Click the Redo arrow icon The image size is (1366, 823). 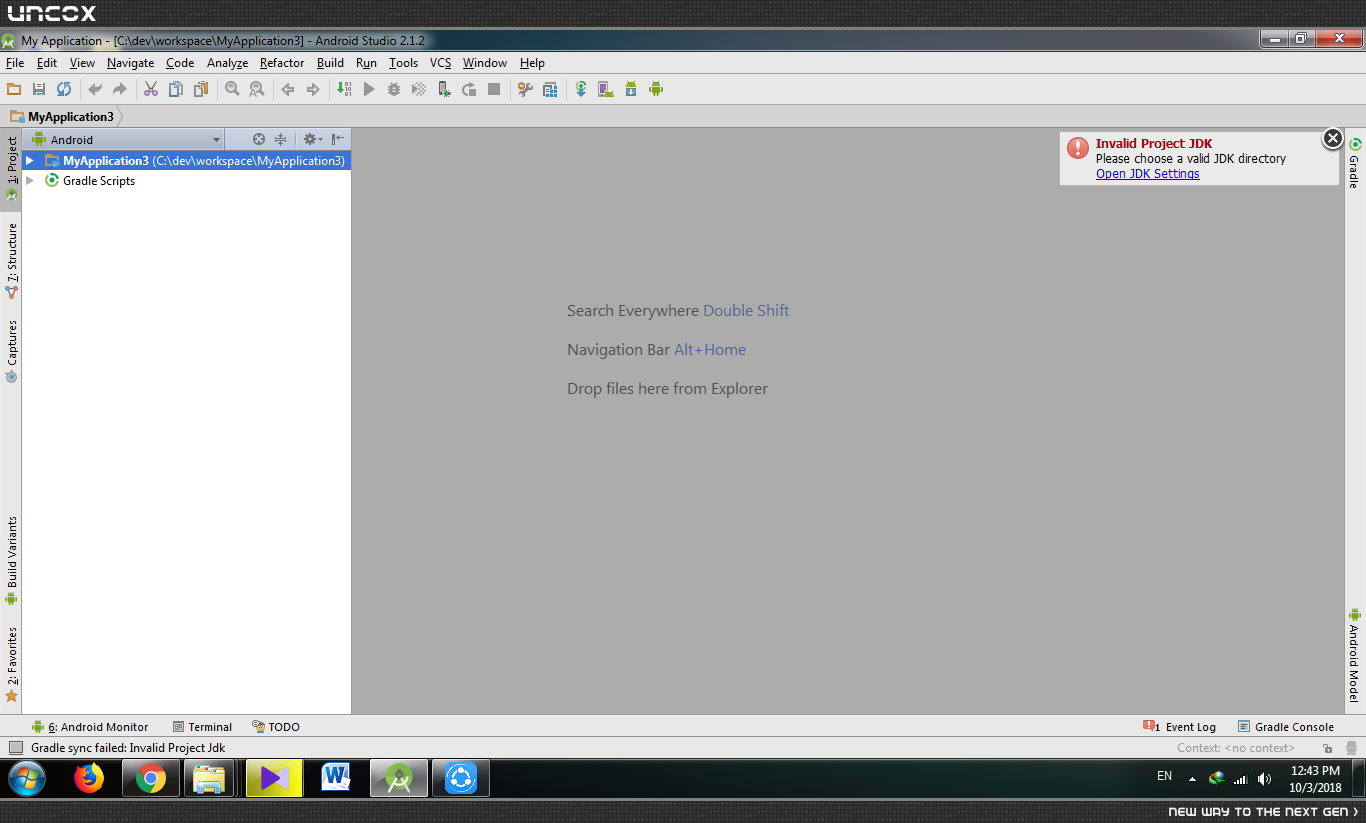coord(120,89)
